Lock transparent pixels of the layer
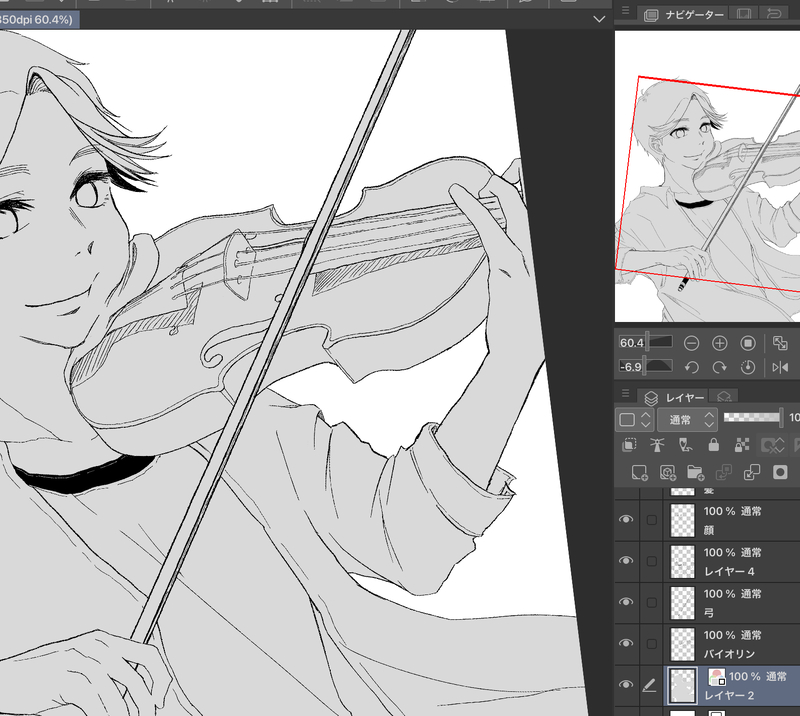The height and width of the screenshot is (716, 800). 742,446
